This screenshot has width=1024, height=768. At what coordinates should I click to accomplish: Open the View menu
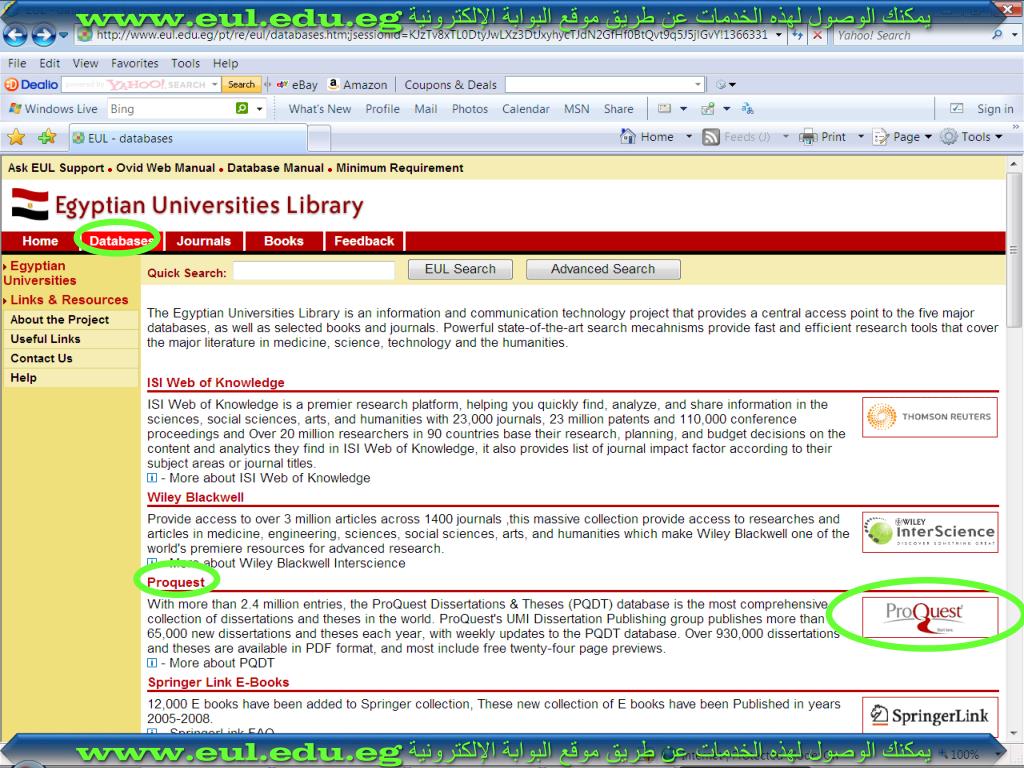(x=86, y=63)
